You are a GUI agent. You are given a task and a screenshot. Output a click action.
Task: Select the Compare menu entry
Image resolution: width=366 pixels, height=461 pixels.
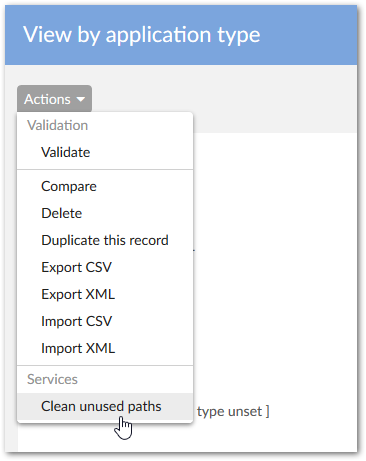[105, 186]
